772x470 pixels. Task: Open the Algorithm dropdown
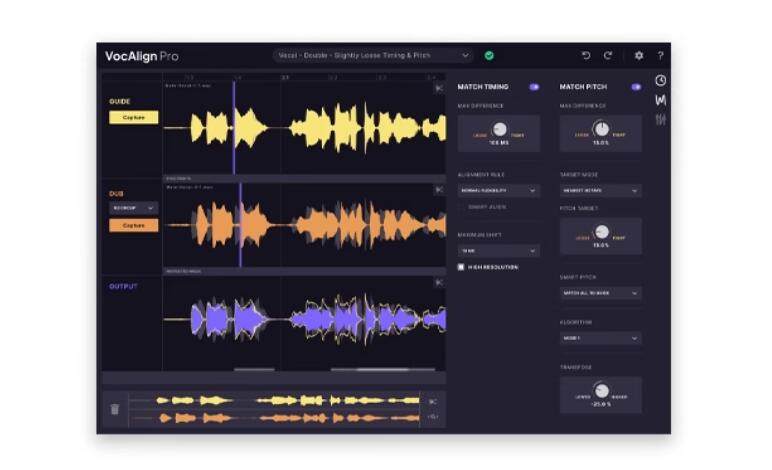click(x=601, y=338)
